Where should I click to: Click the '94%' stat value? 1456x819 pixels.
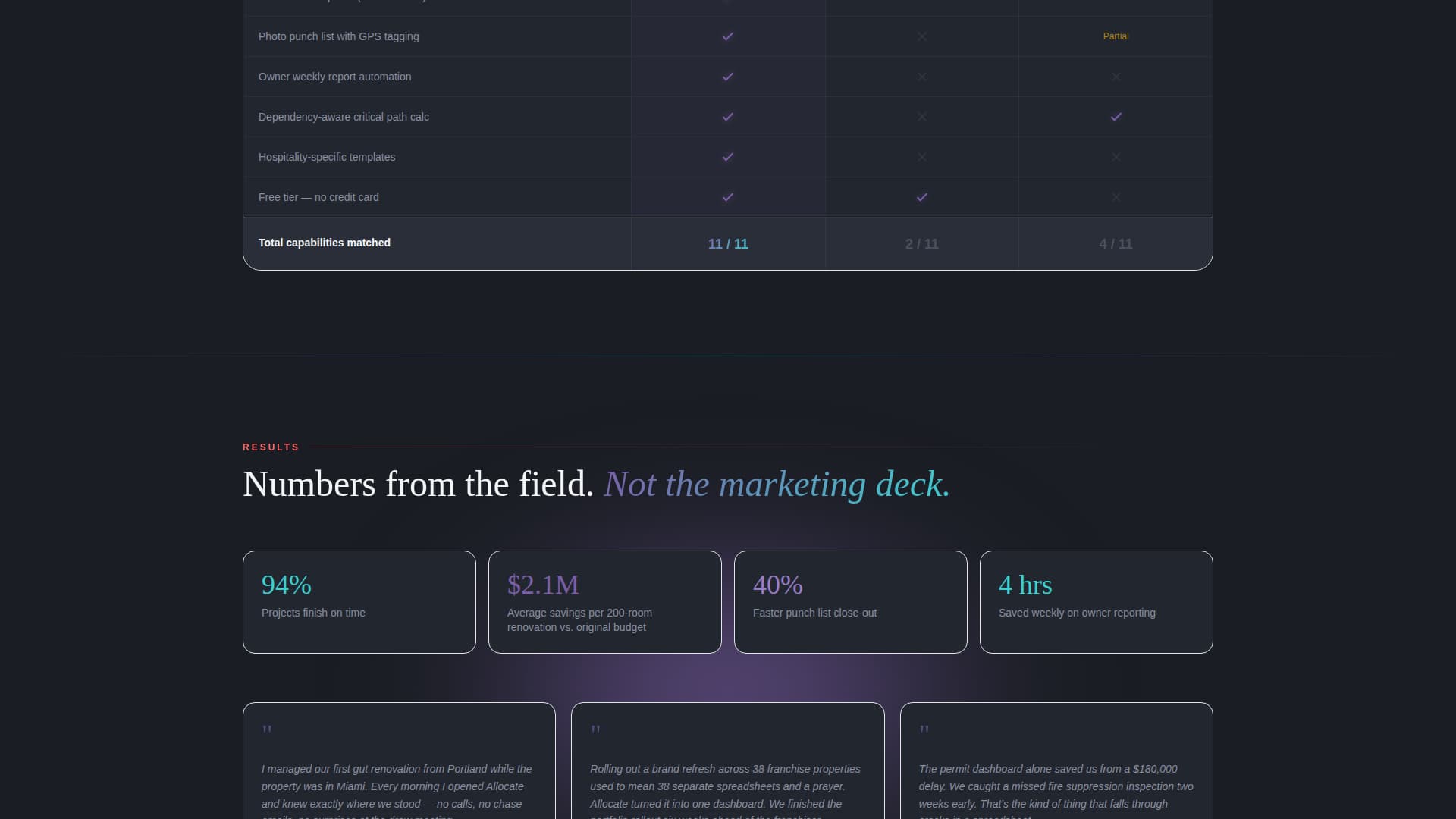coord(287,585)
